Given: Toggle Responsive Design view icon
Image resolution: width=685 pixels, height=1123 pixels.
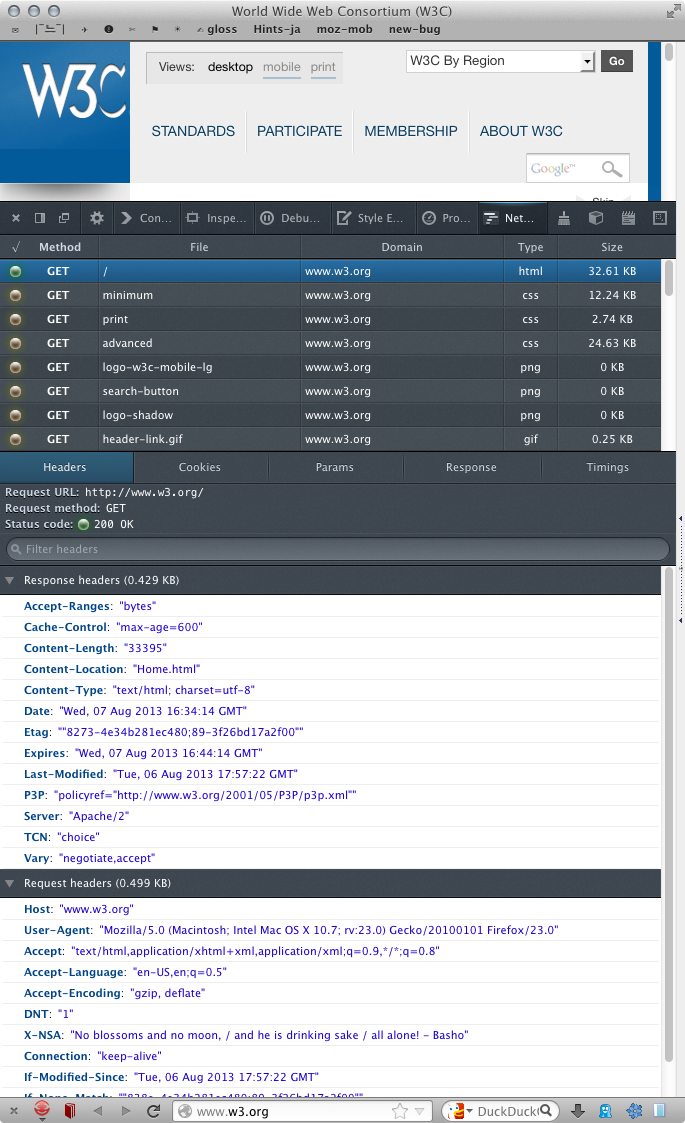Looking at the screenshot, I should [x=660, y=218].
